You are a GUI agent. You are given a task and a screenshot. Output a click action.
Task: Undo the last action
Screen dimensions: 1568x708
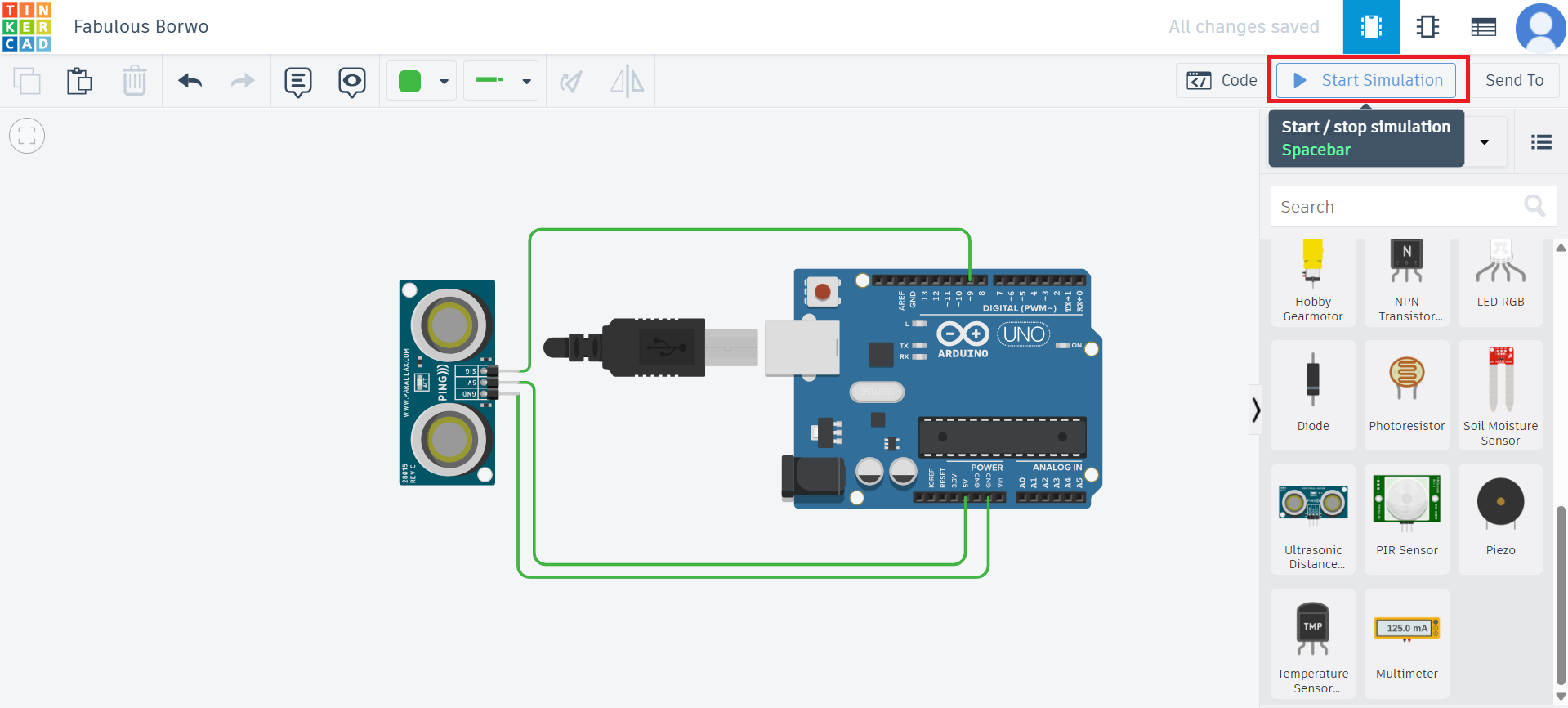point(190,81)
